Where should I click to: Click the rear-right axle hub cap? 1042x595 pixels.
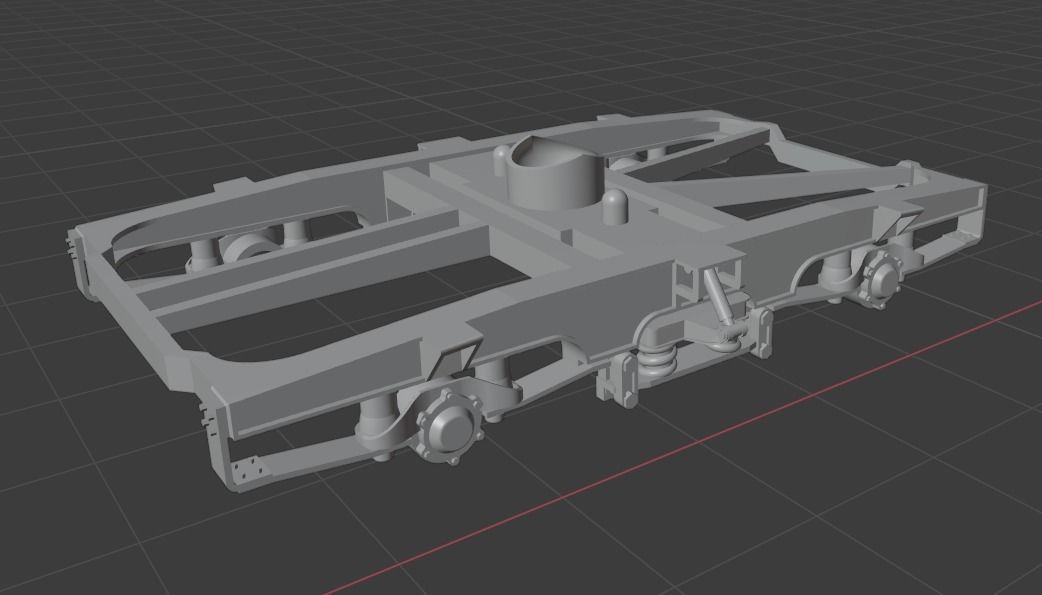coord(881,279)
